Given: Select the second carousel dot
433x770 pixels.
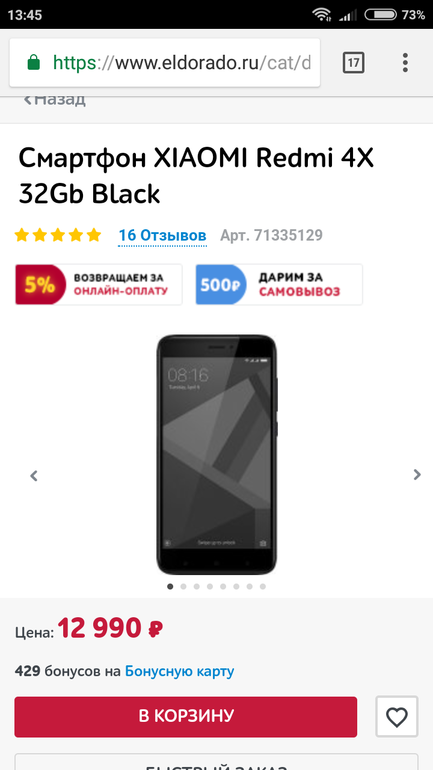Looking at the screenshot, I should tap(183, 586).
